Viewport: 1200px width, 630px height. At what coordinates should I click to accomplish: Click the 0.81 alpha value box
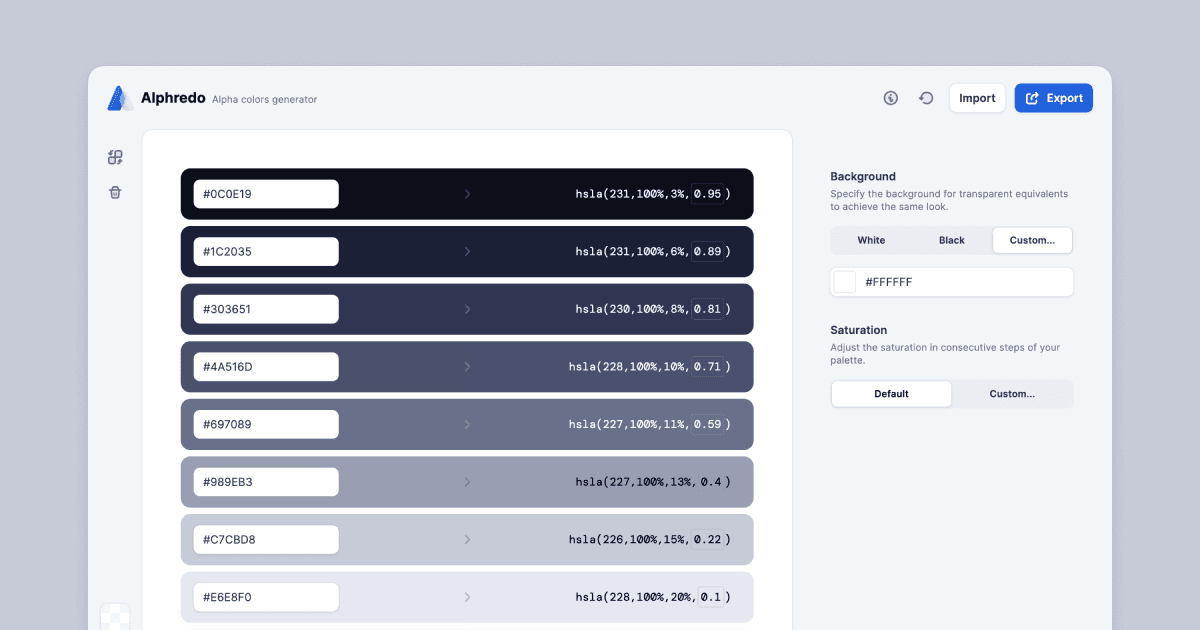pos(707,309)
